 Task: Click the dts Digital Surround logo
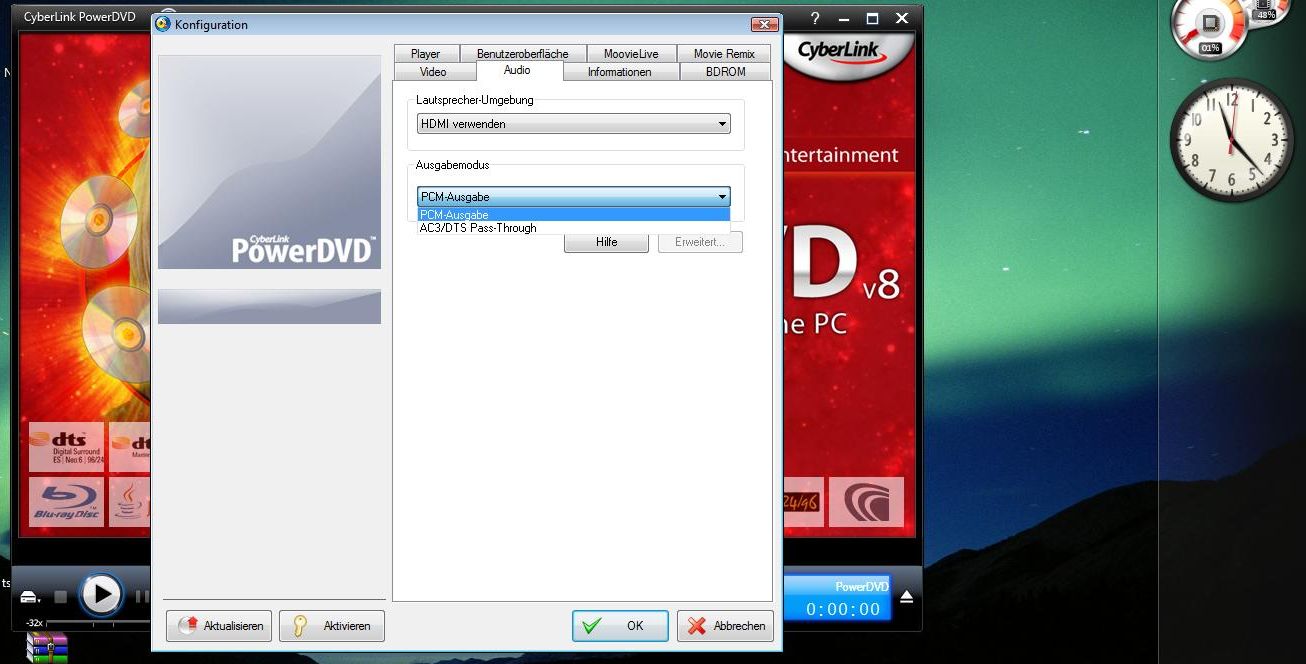(x=67, y=447)
